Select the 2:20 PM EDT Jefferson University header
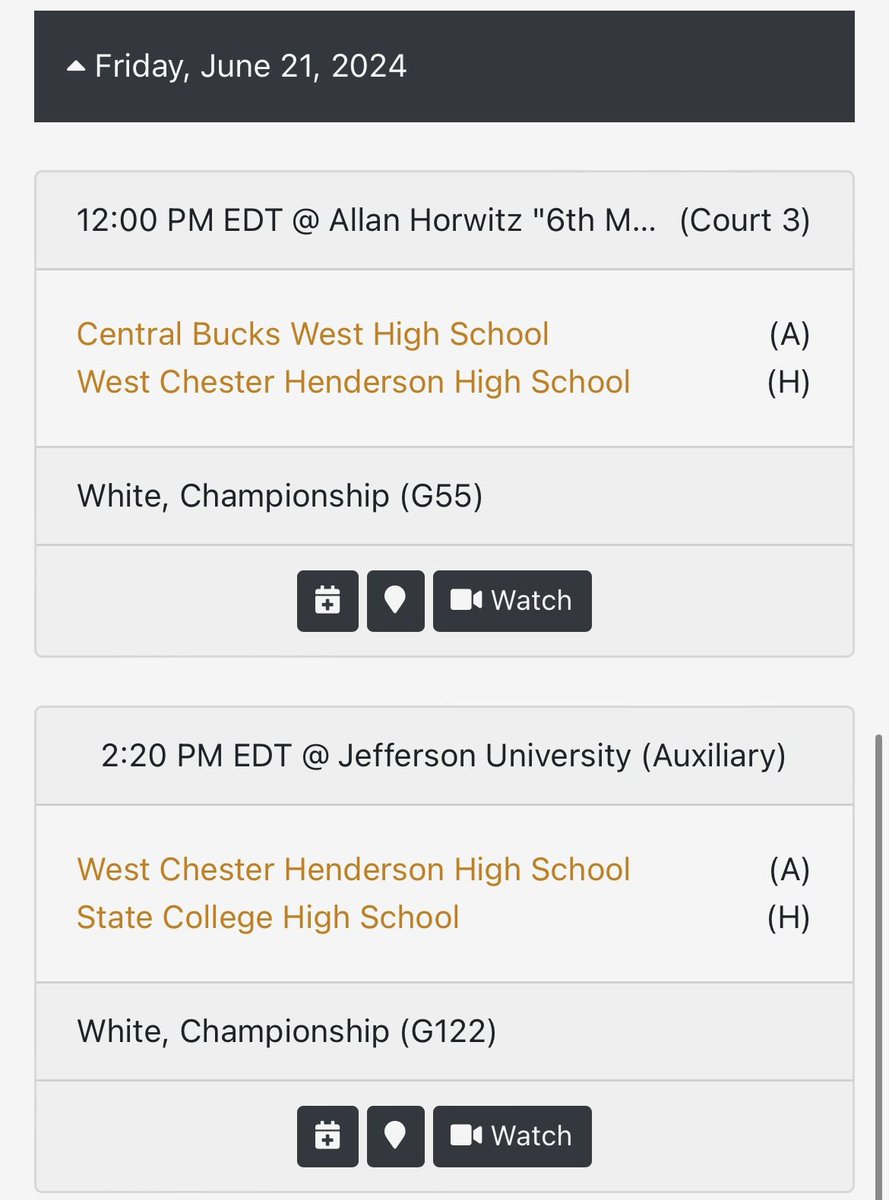889x1200 pixels. [x=444, y=755]
